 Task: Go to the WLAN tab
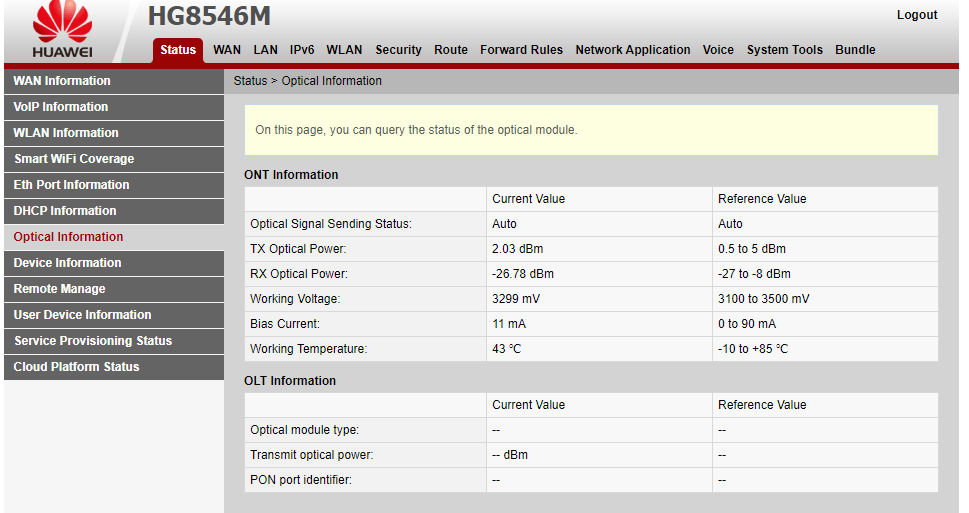344,50
